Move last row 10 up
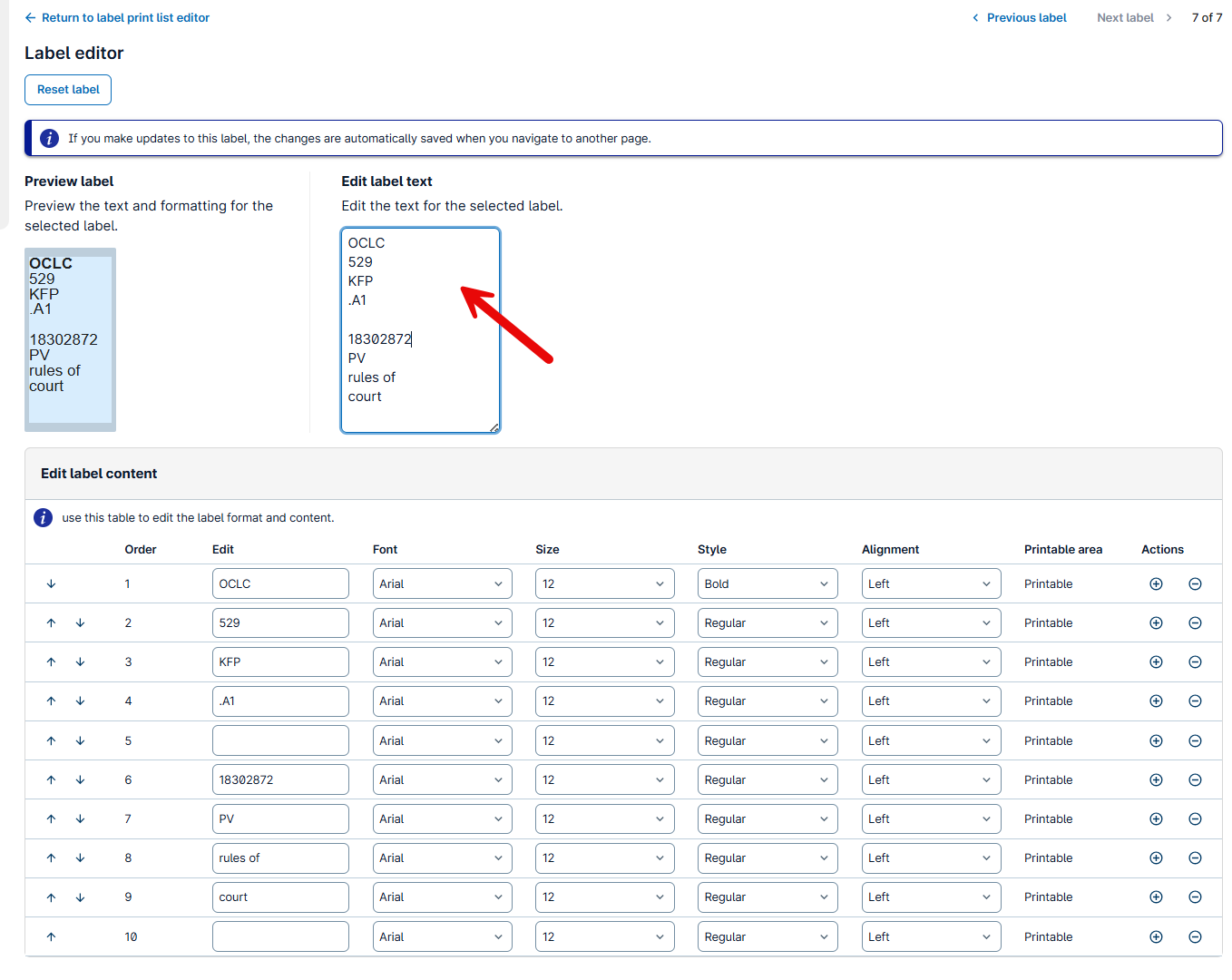The height and width of the screenshot is (980, 1232). tap(52, 937)
